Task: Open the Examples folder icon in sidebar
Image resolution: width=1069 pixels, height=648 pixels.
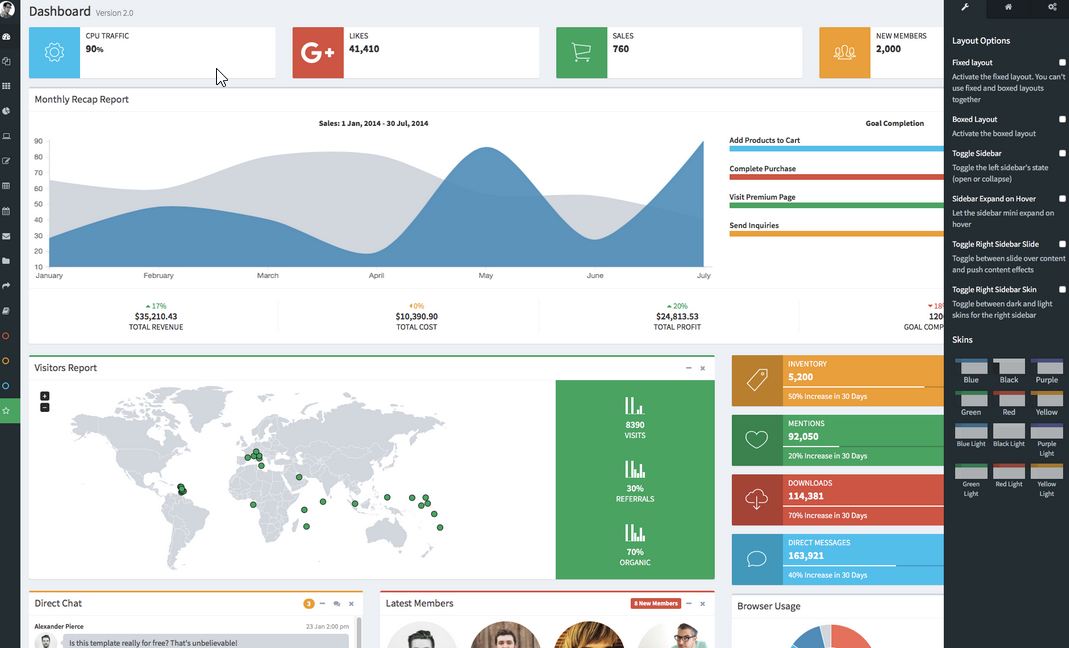Action: [6, 261]
